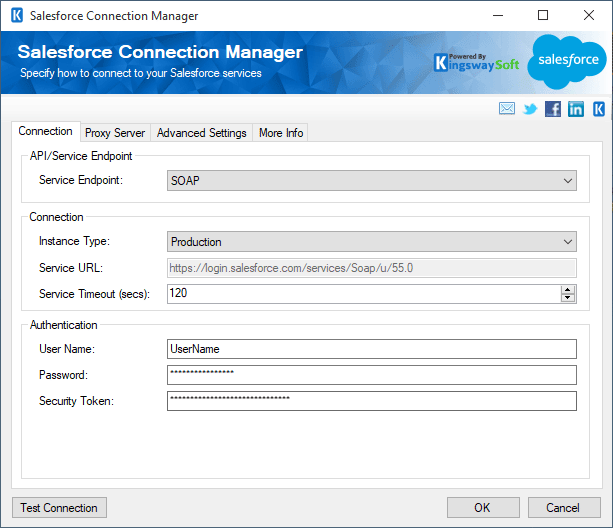
Task: Click the KingswaySoft logo in the banner
Action: click(x=477, y=63)
